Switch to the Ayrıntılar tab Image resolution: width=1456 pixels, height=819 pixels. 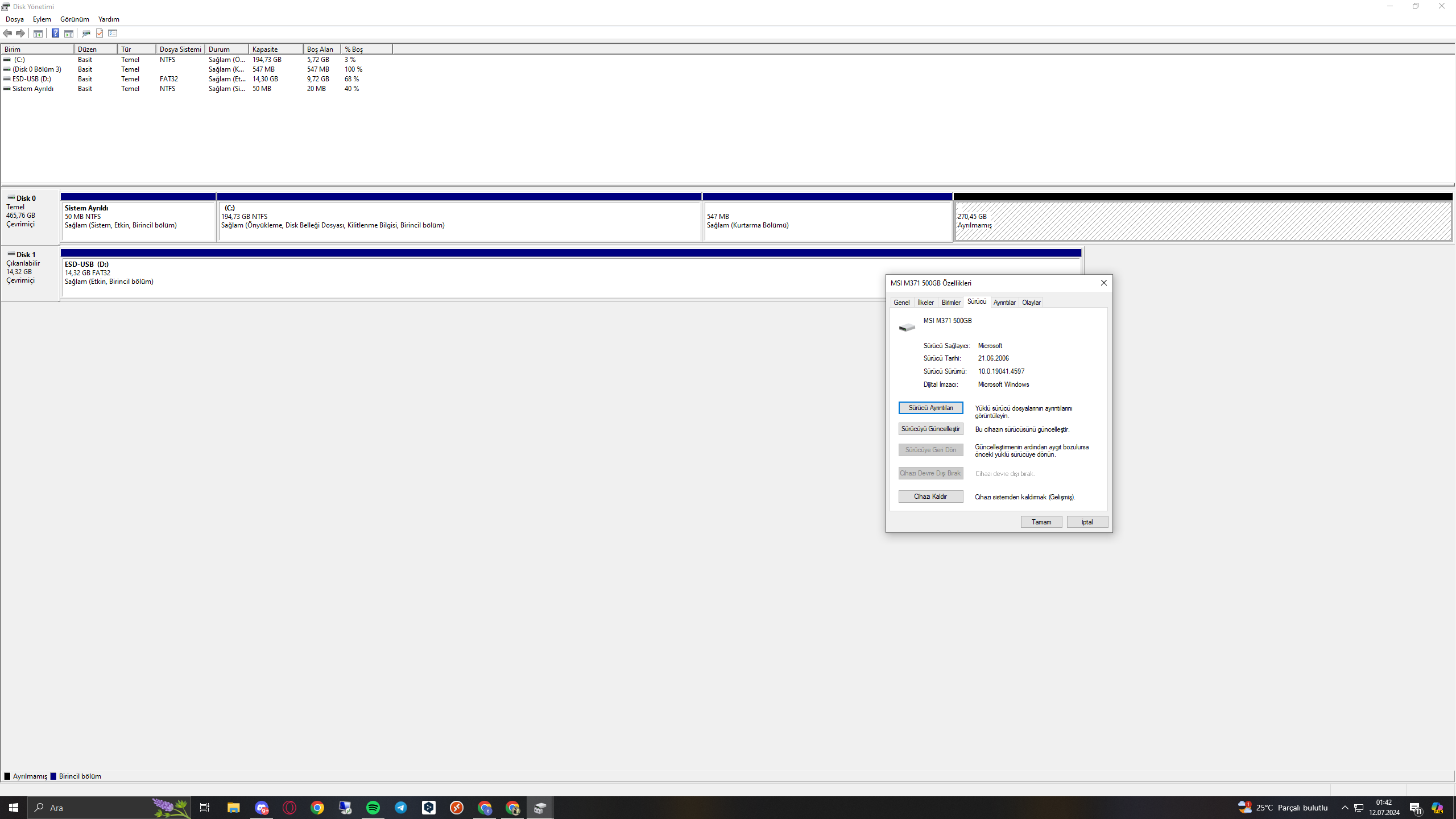(1004, 303)
